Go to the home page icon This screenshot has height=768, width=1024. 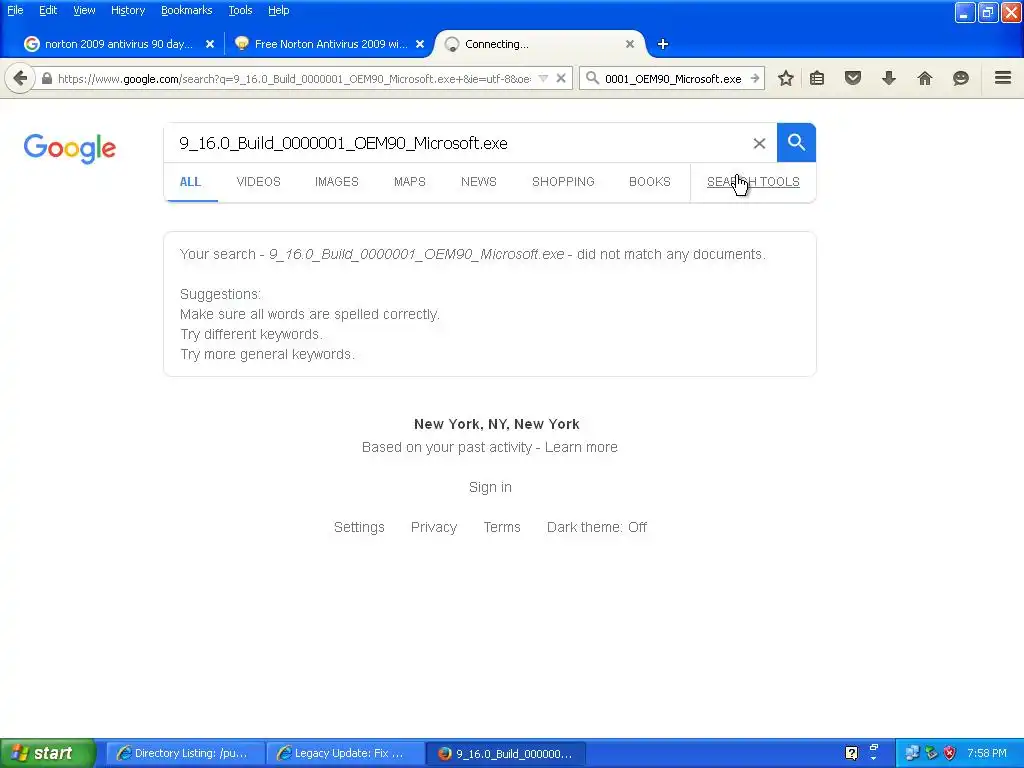point(925,79)
